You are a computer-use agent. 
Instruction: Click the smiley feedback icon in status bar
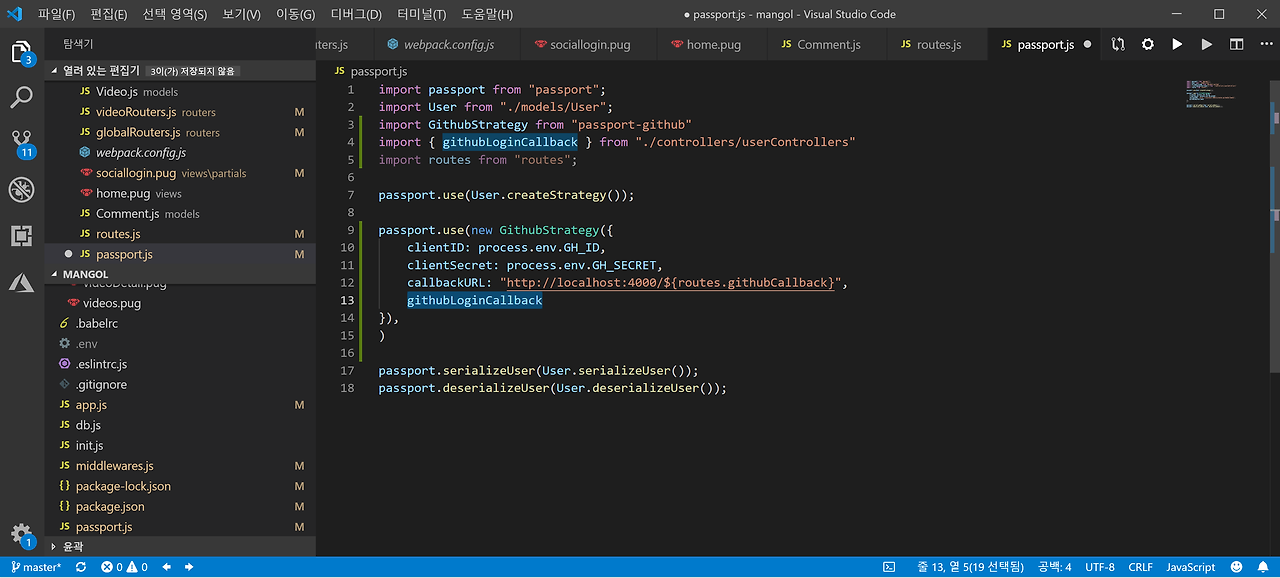click(1236, 567)
